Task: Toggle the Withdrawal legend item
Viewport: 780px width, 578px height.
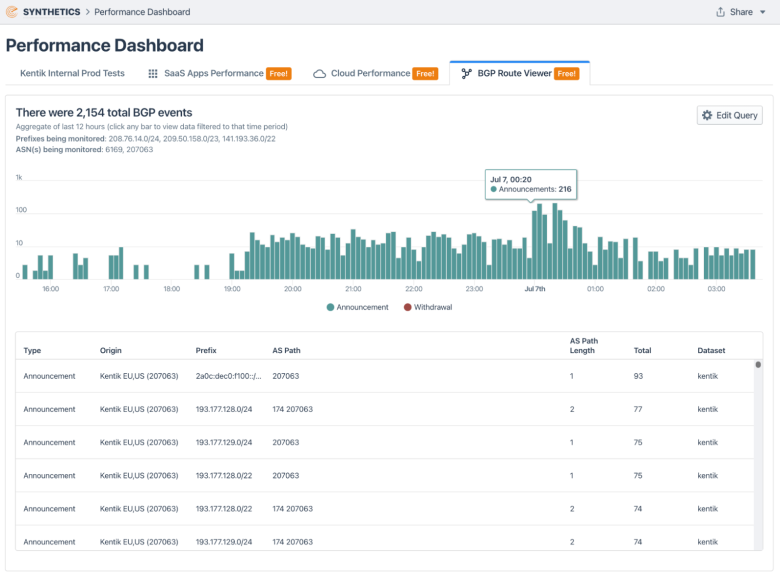Action: [428, 307]
